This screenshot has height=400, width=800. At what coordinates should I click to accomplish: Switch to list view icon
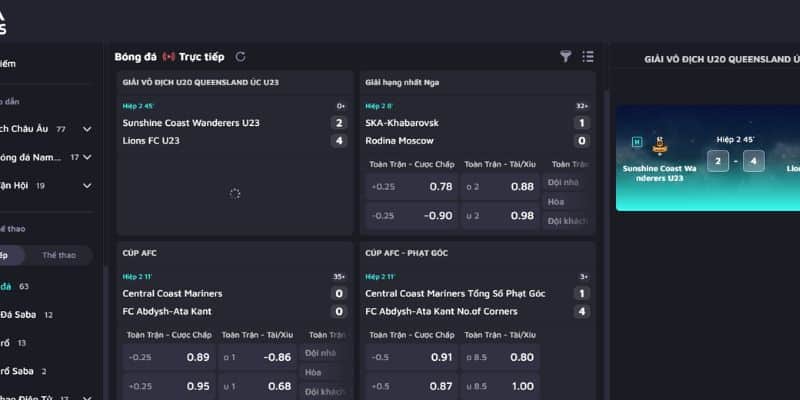tap(588, 57)
